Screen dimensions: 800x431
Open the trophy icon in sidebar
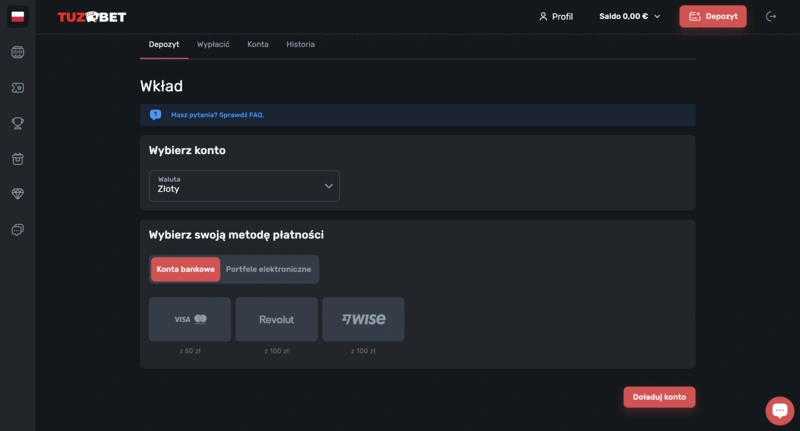coord(17,123)
